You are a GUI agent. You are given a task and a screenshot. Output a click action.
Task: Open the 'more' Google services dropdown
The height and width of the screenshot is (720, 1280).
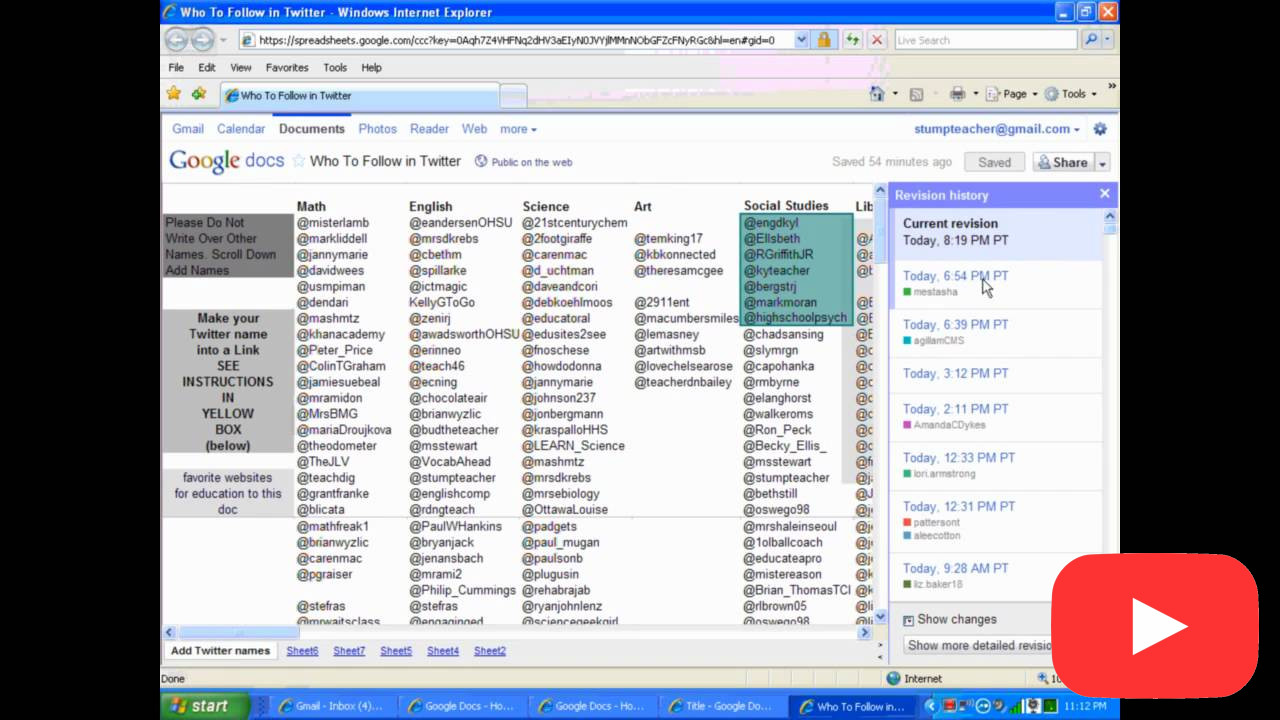pyautogui.click(x=518, y=129)
